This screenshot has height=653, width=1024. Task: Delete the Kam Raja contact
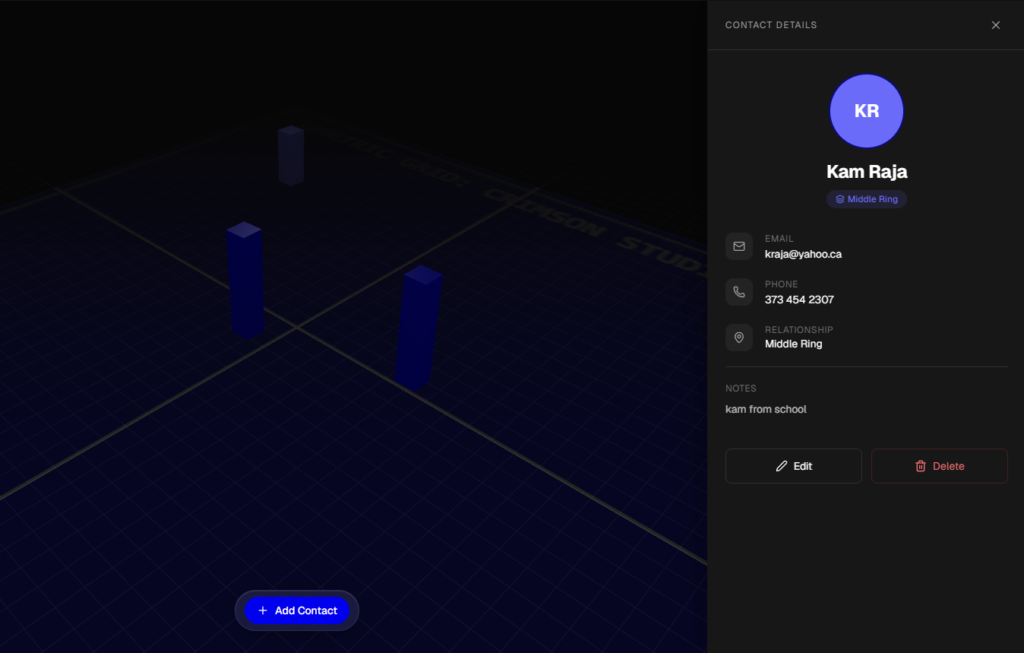939,466
